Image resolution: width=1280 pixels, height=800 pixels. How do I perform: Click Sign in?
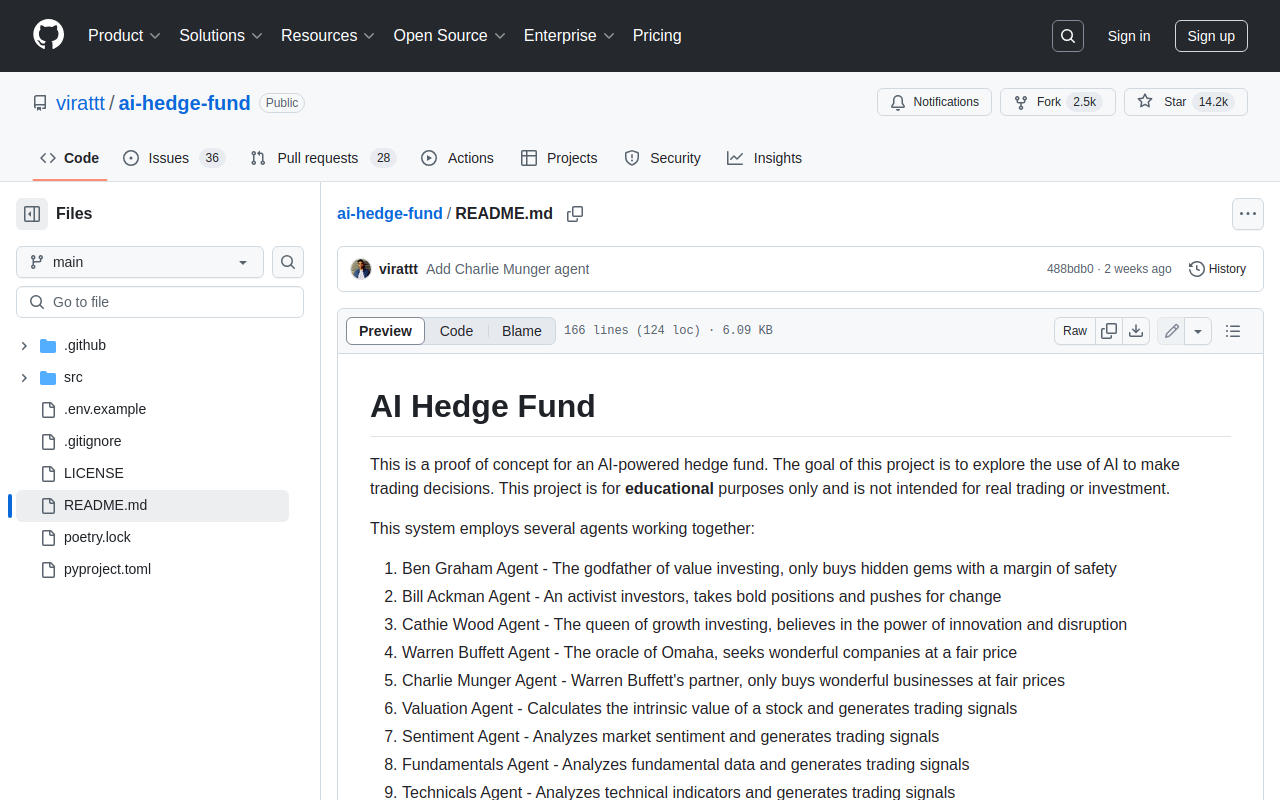pos(1129,36)
